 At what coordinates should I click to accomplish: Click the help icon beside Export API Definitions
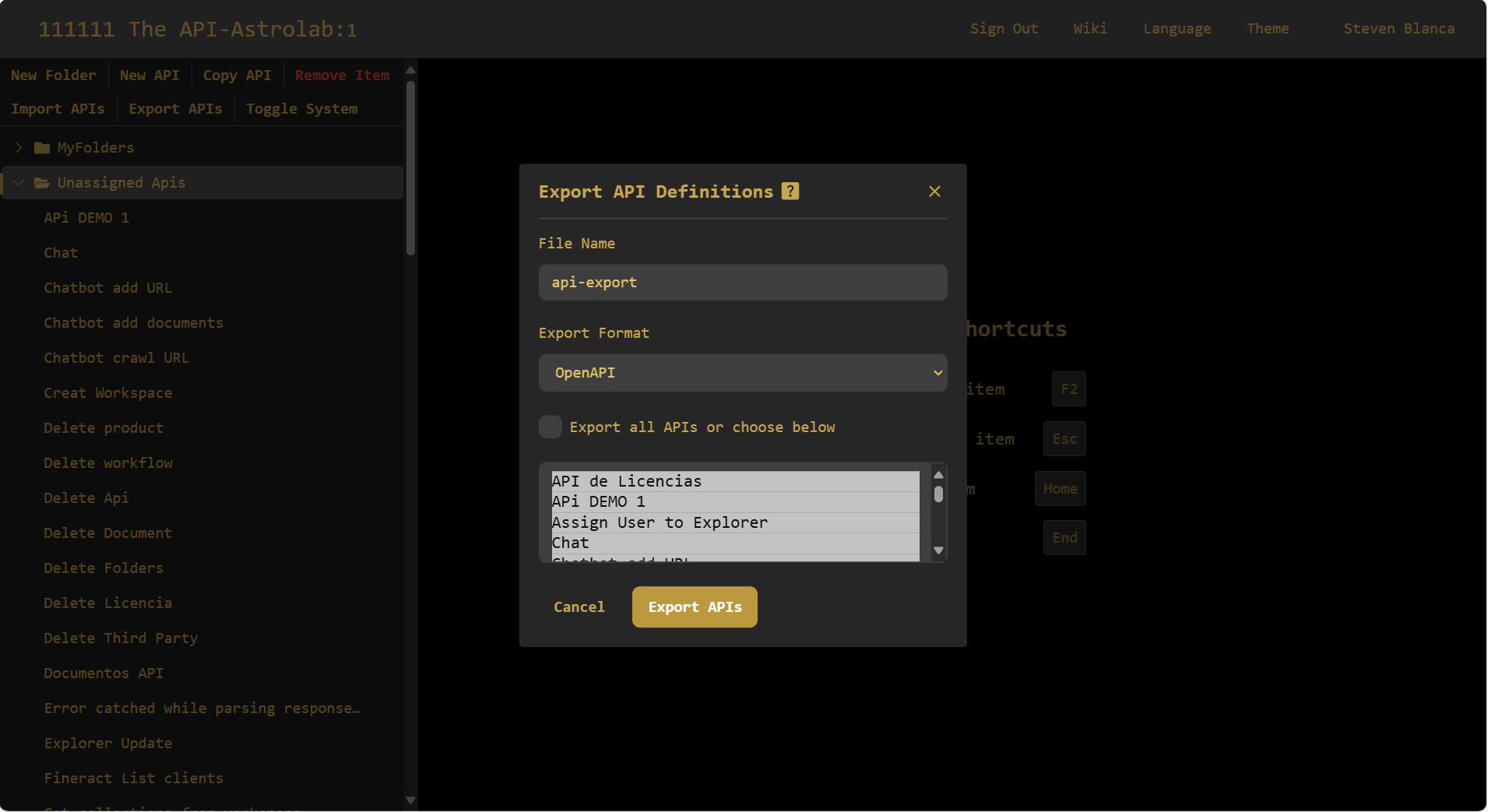click(x=790, y=191)
